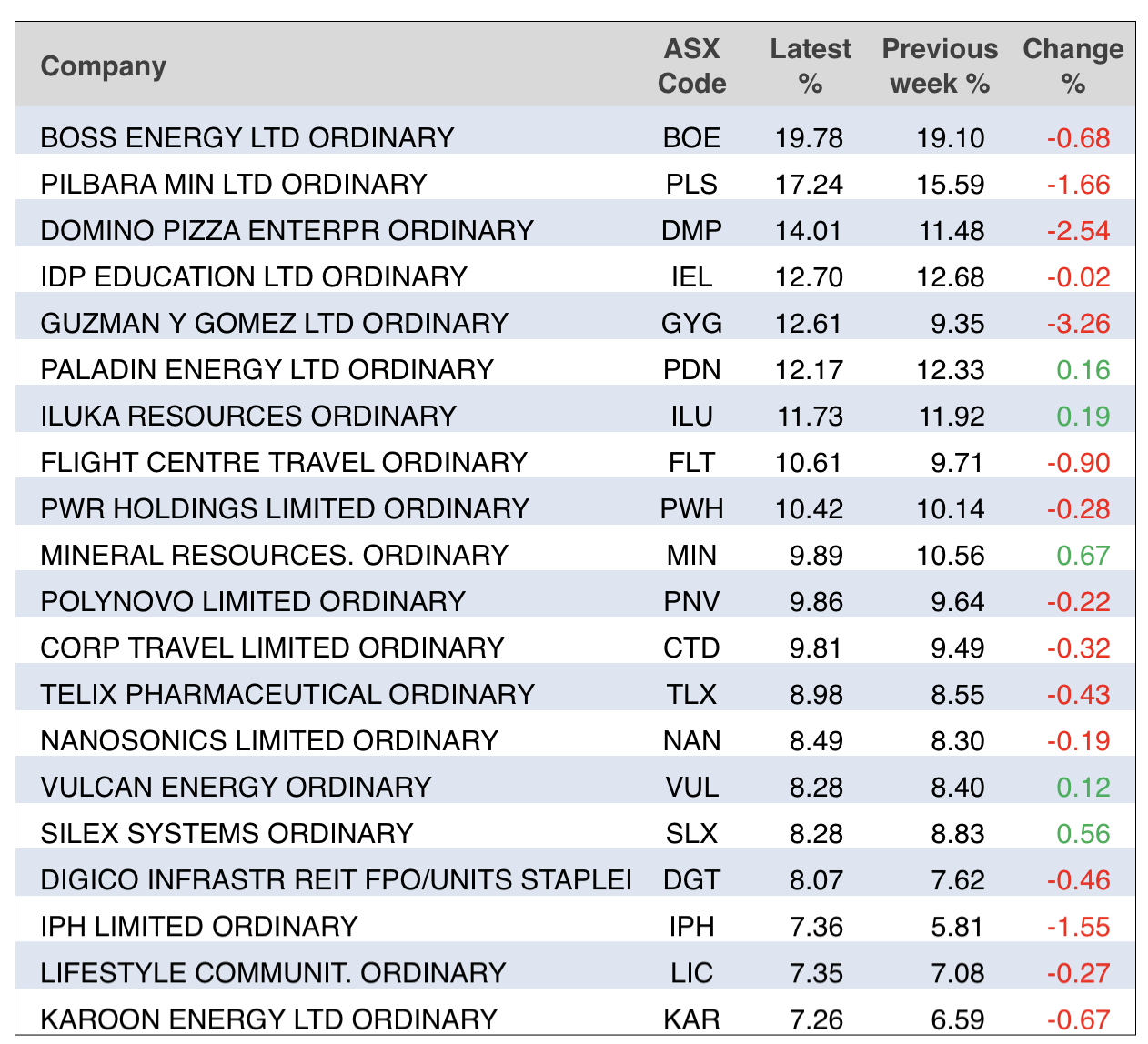Select the PLS ticker code
Viewport: 1148px width, 1044px height.
[691, 185]
